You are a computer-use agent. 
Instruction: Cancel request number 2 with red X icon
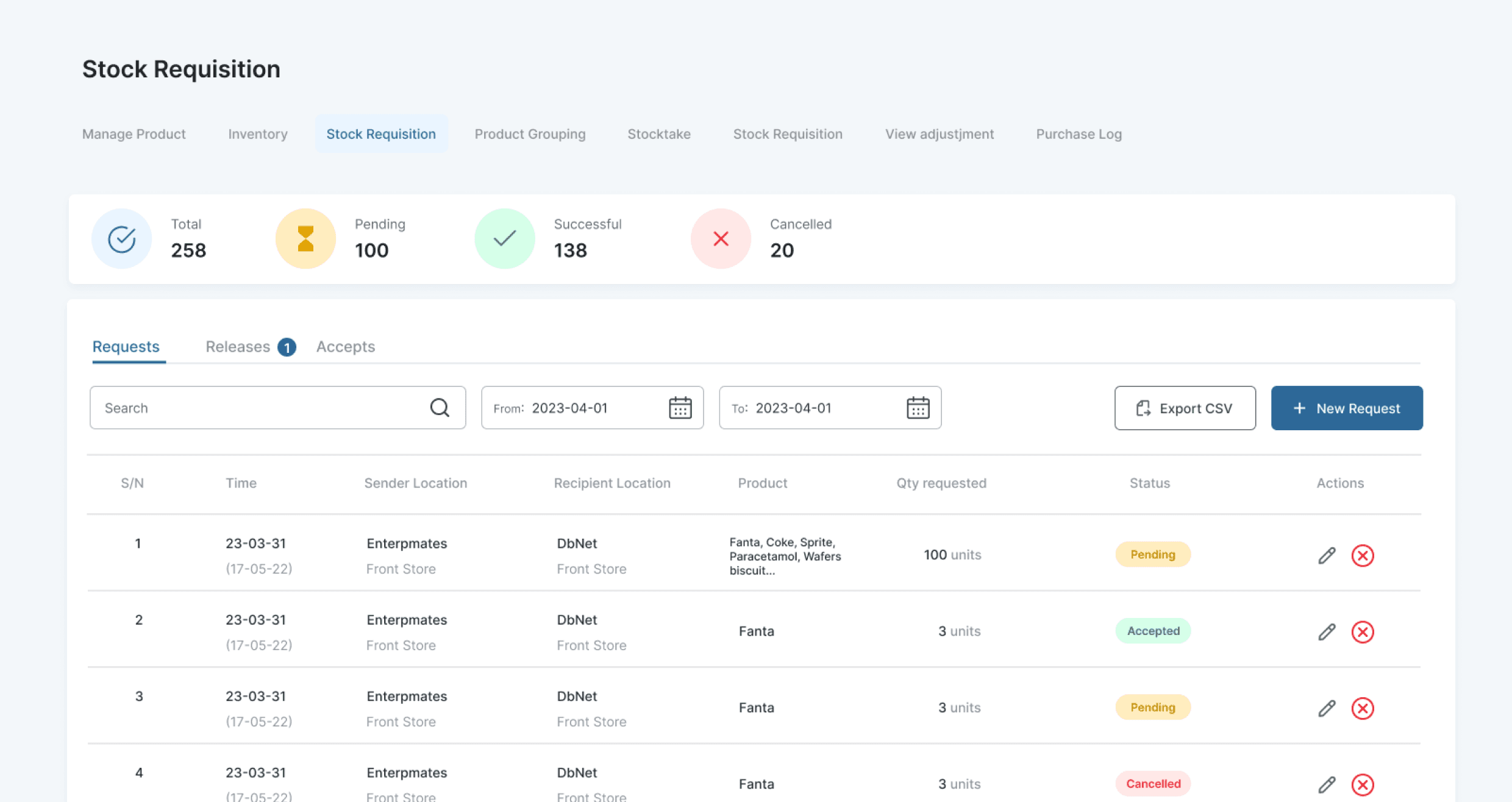coord(1362,632)
